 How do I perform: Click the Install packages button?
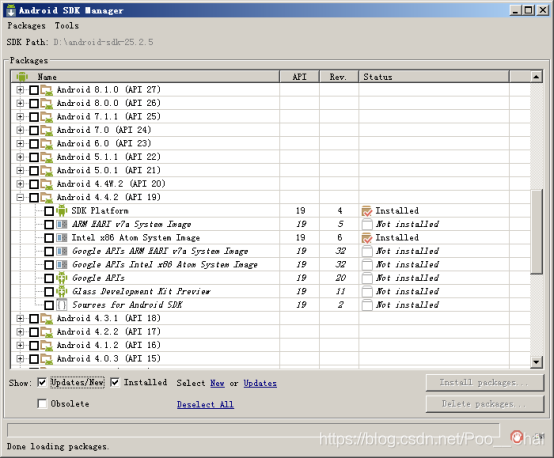tap(484, 383)
